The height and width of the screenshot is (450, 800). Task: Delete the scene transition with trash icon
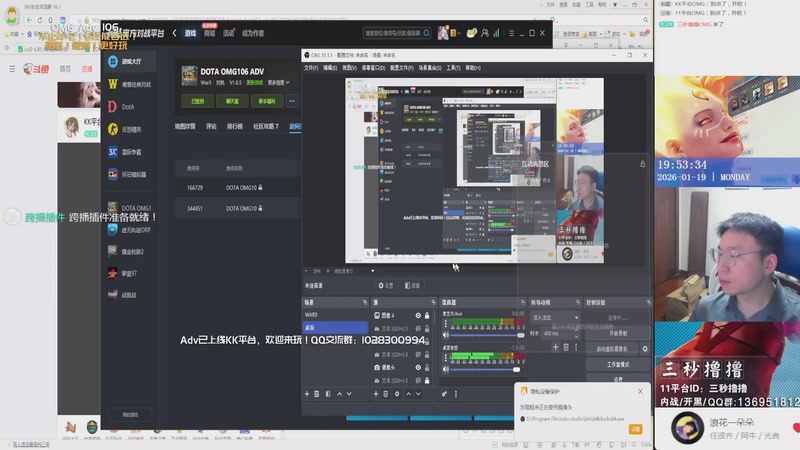pos(566,347)
